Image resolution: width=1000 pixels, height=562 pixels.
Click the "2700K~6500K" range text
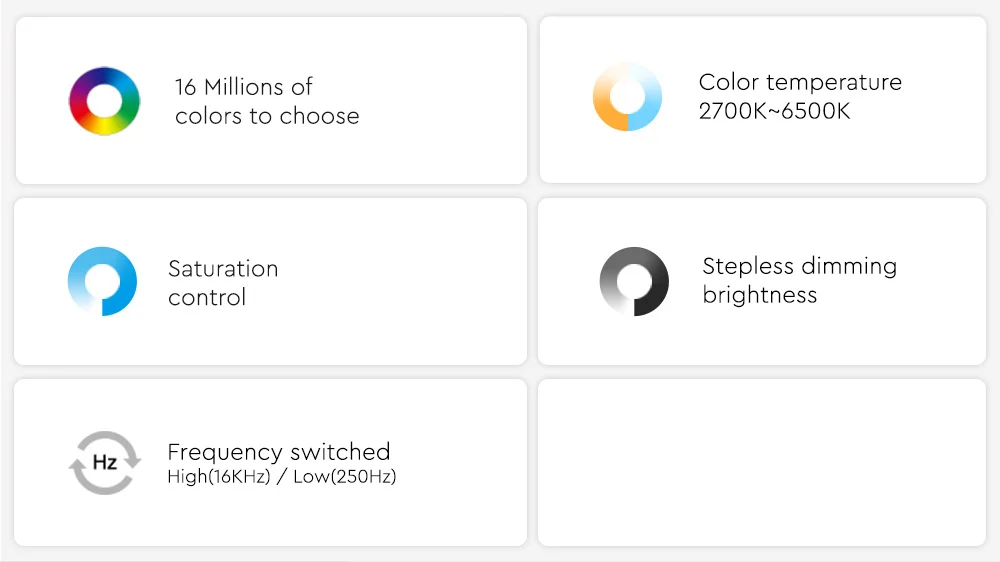point(774,111)
